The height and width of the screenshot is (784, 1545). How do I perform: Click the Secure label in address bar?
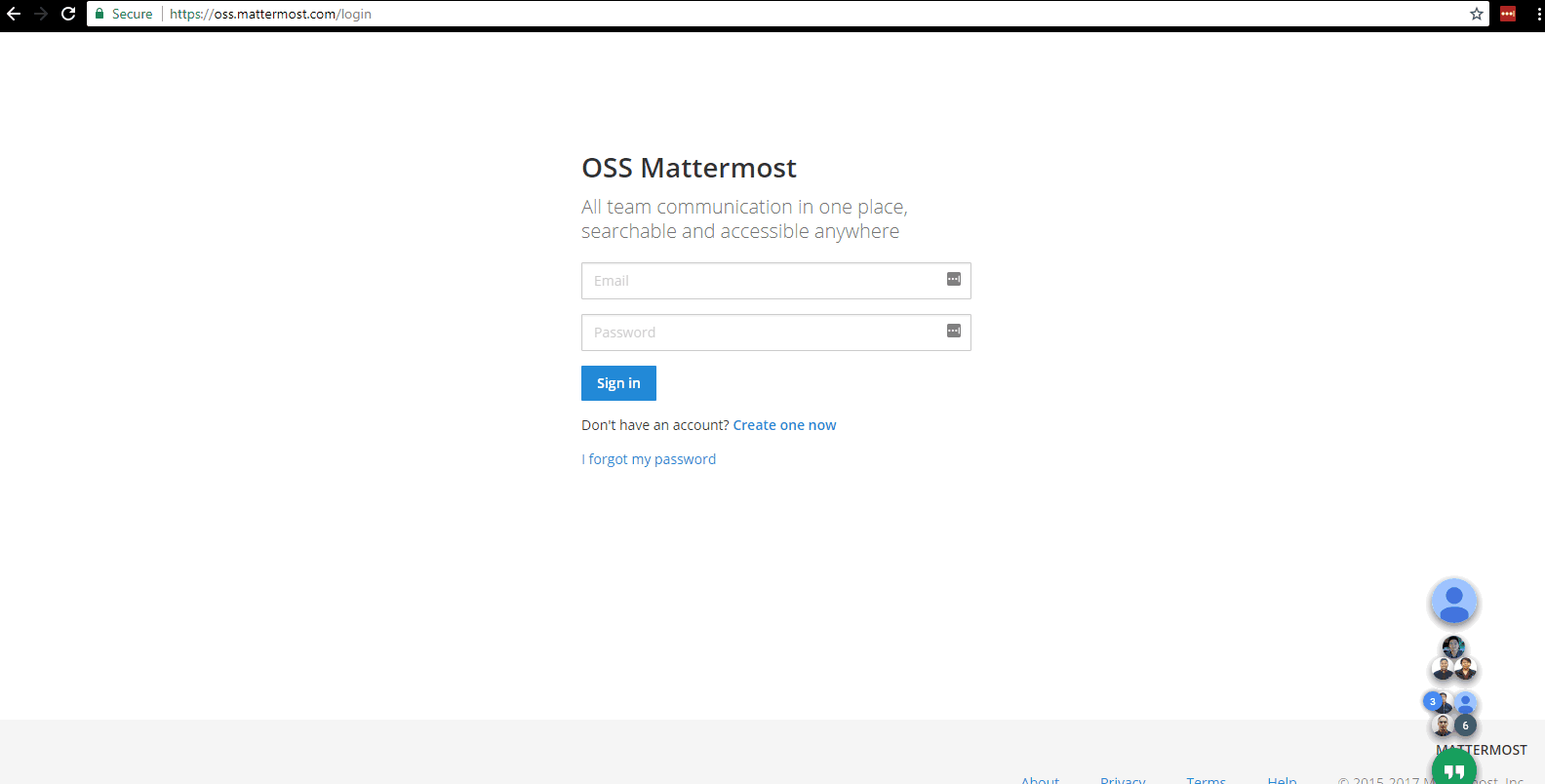coord(132,14)
